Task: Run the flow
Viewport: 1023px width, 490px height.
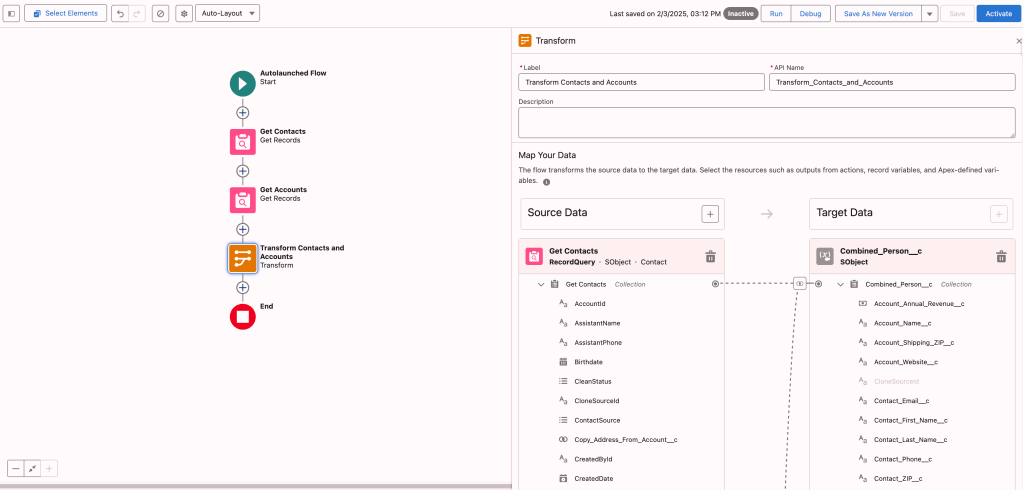Action: 776,14
